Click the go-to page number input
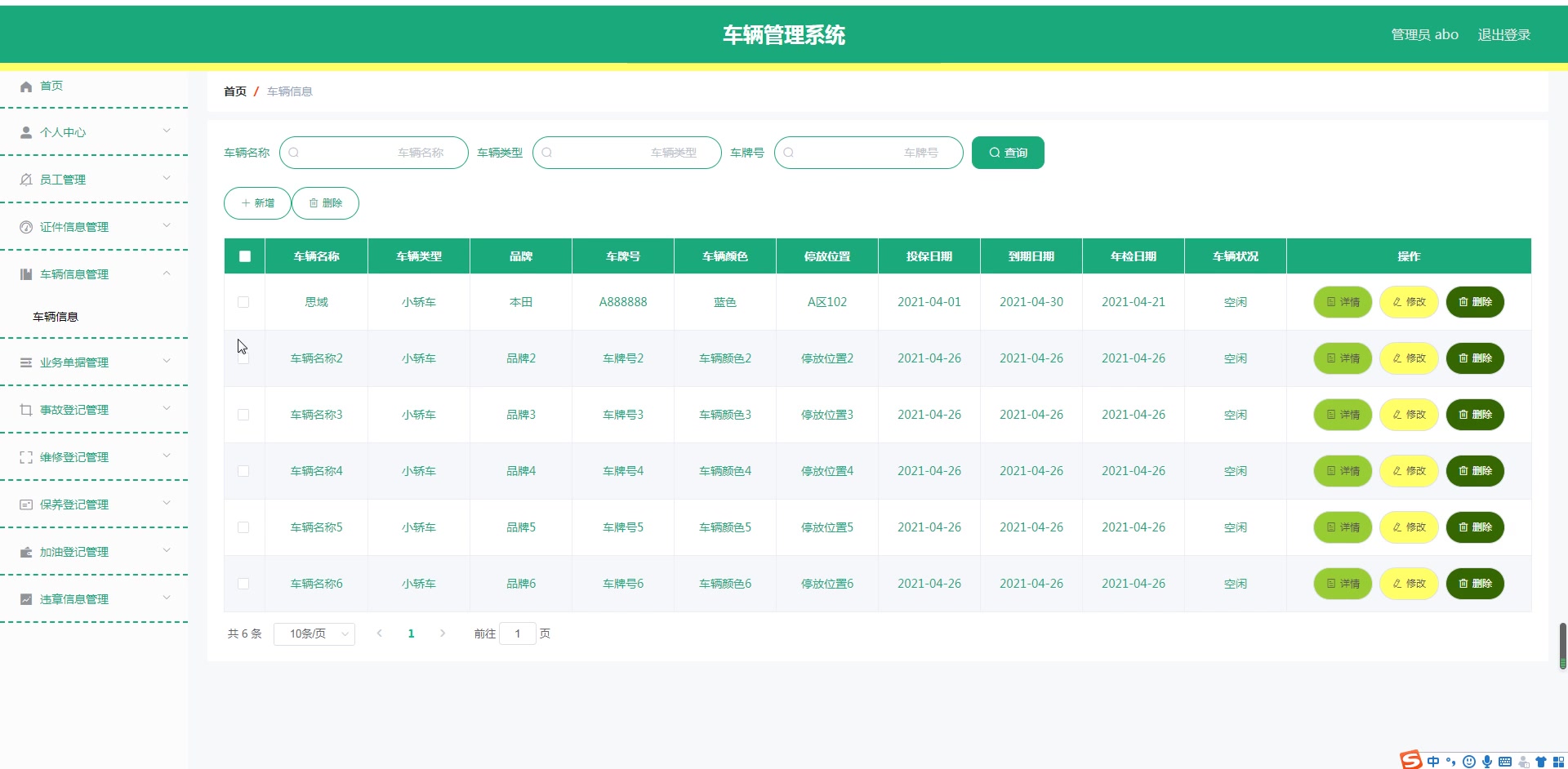Screen dimensions: 1568x769 tap(518, 633)
